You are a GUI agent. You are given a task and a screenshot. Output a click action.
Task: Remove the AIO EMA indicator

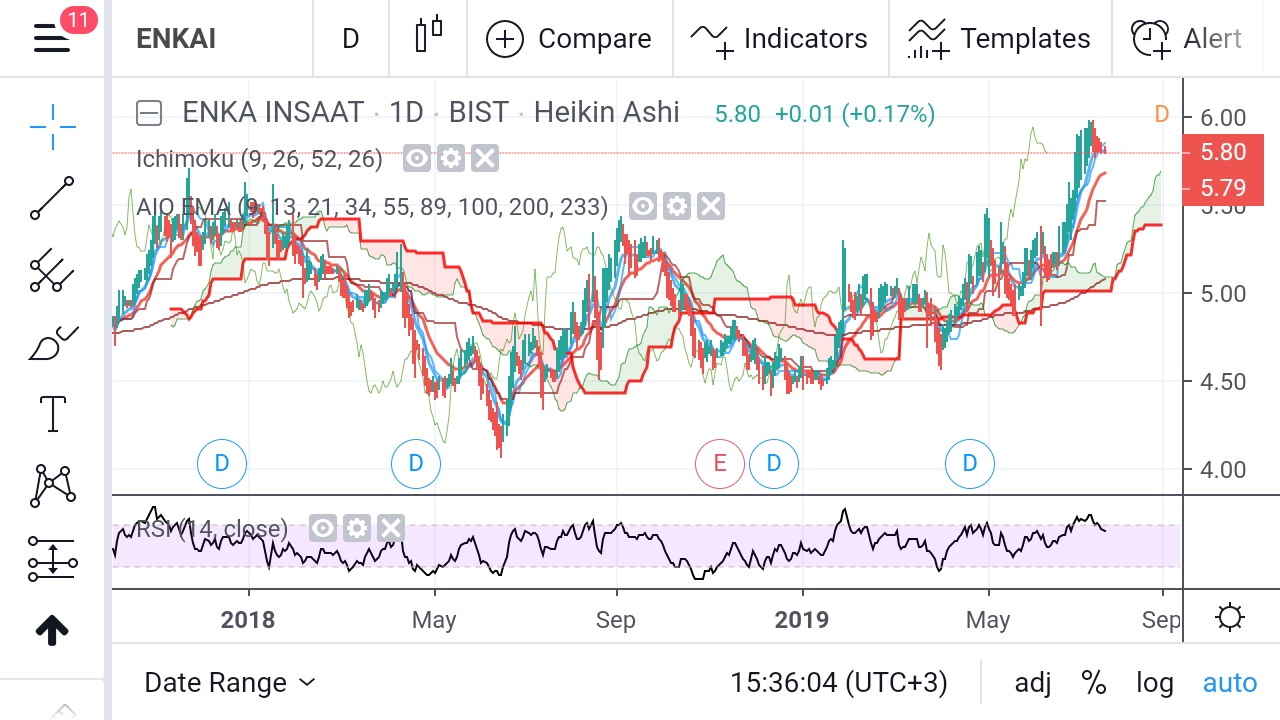coord(711,207)
